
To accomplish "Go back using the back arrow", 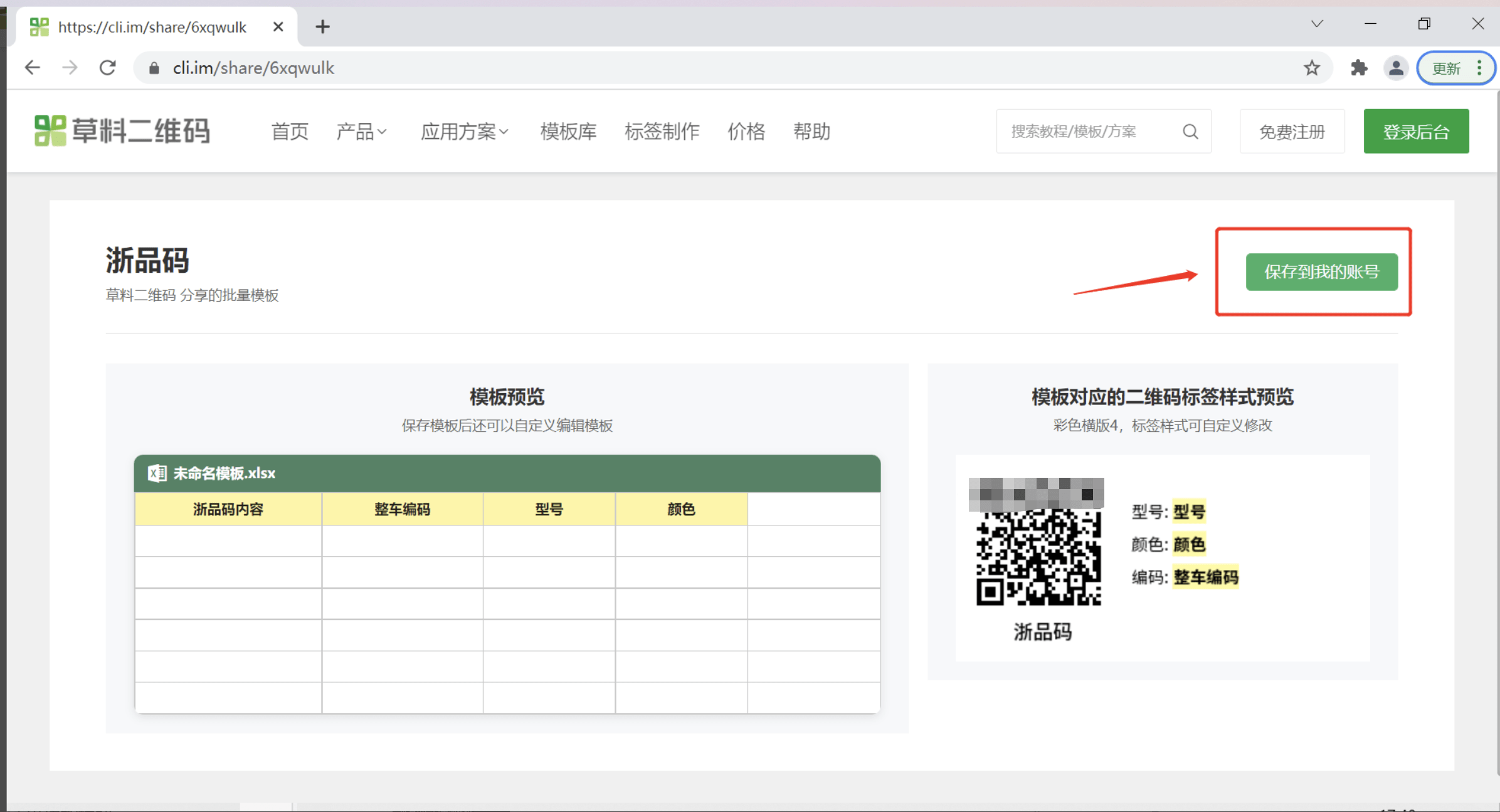I will (33, 68).
